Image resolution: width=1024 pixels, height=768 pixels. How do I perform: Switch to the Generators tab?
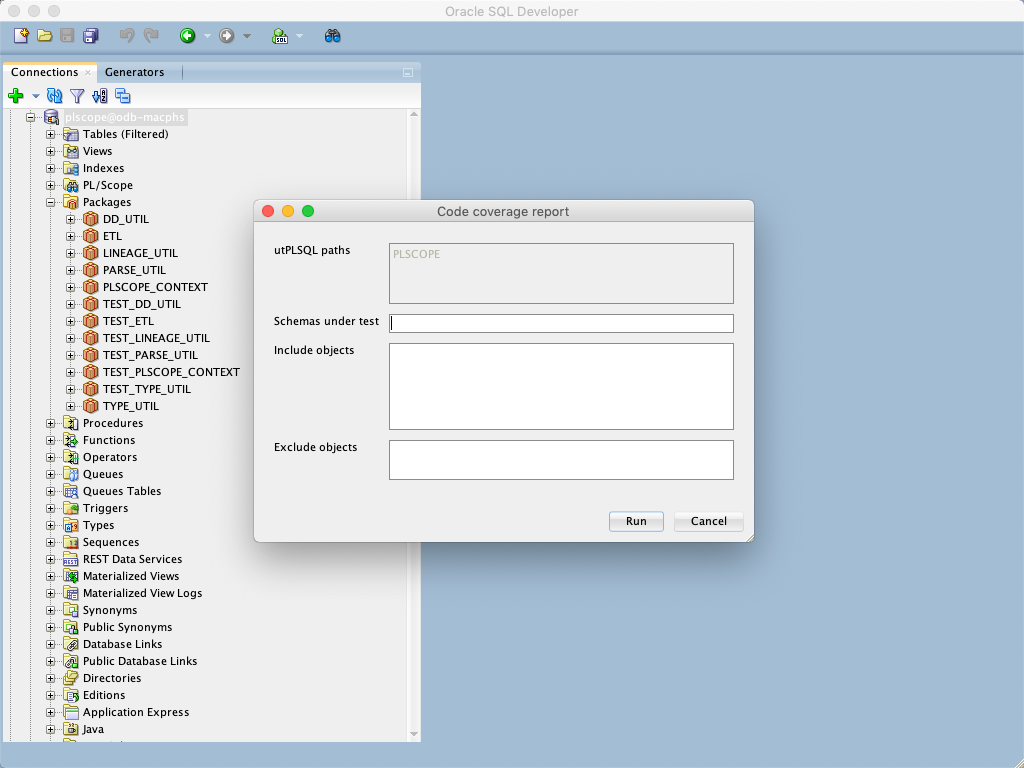pos(134,72)
